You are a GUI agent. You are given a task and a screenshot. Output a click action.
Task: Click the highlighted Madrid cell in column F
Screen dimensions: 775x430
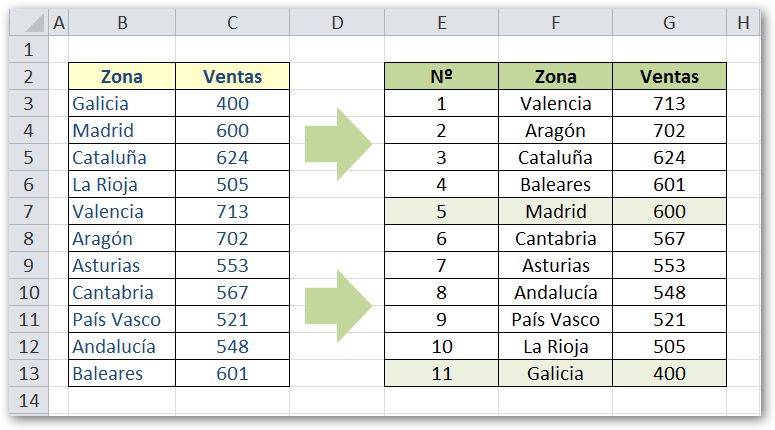(x=556, y=211)
